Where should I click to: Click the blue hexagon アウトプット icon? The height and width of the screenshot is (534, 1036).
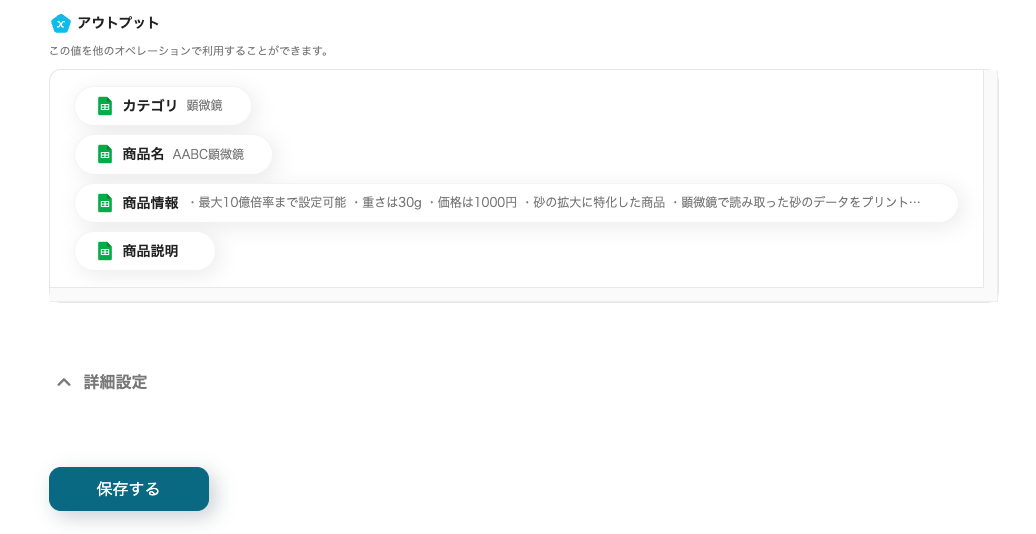coord(61,23)
